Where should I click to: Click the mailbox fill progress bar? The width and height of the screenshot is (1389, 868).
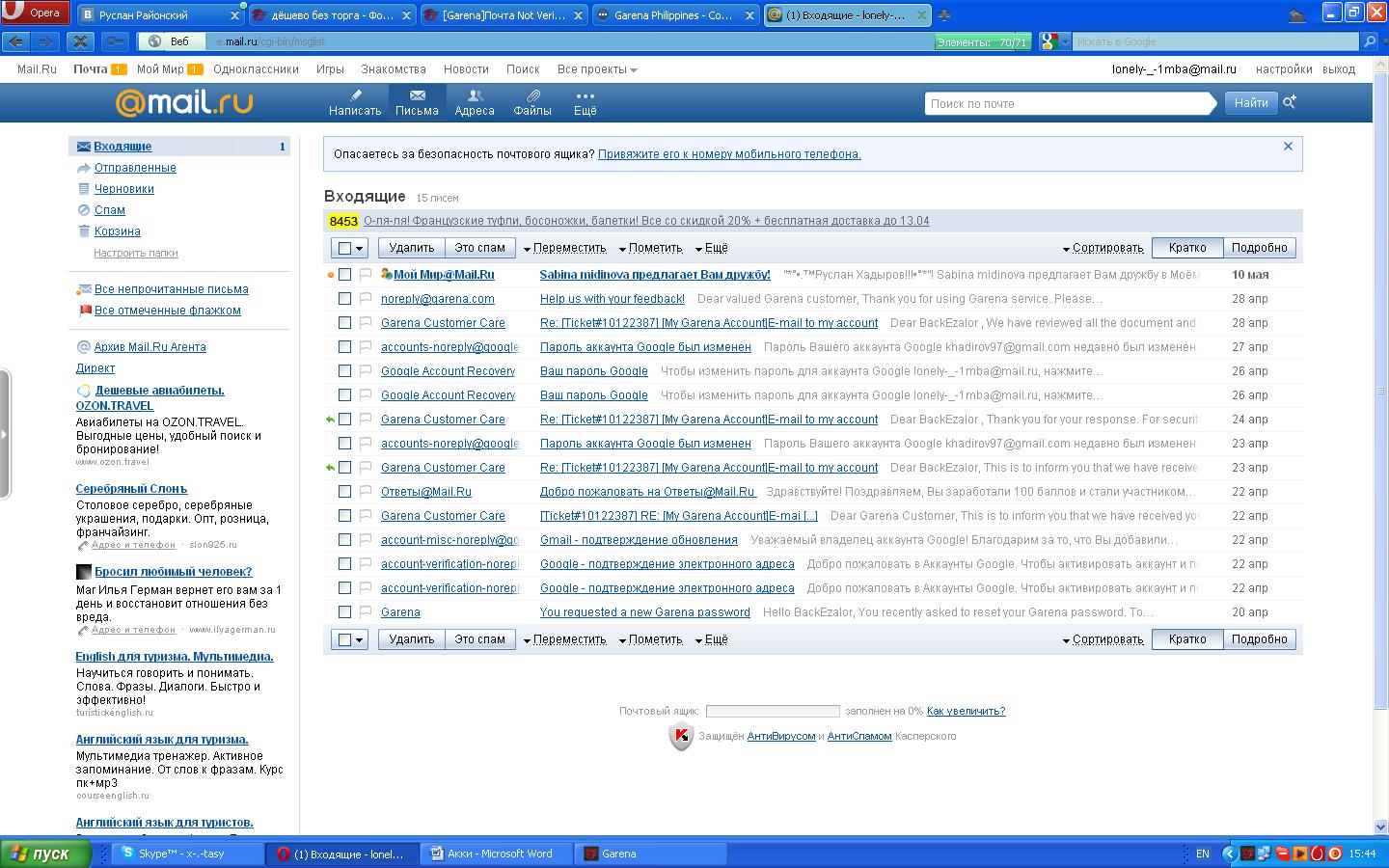coord(773,711)
